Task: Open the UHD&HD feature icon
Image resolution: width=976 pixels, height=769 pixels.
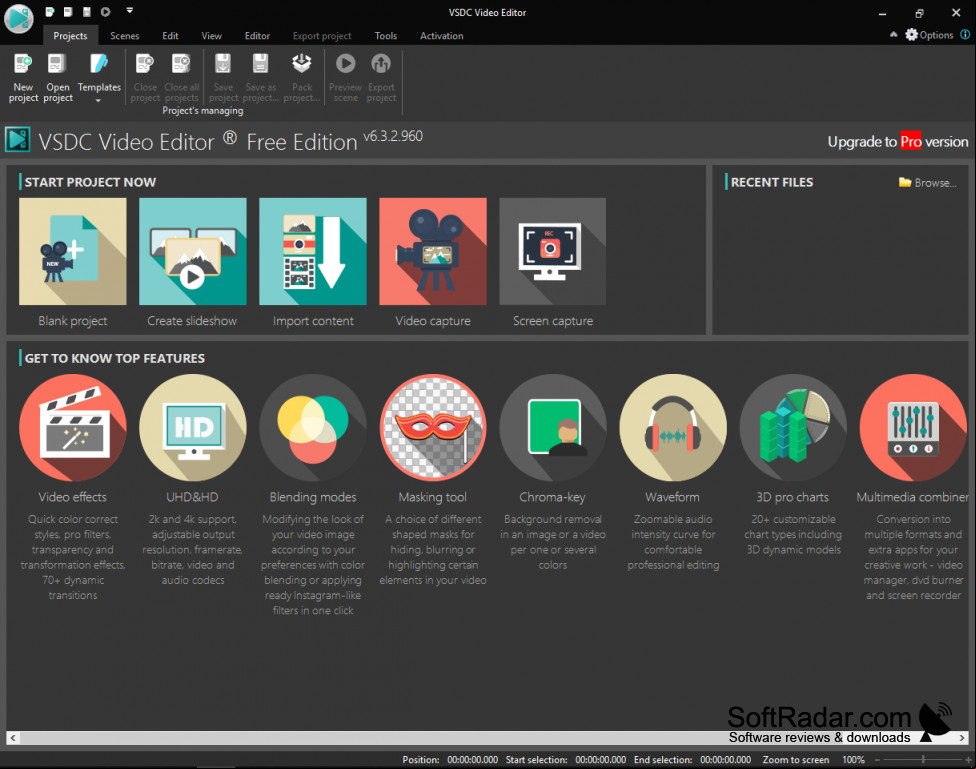Action: pos(193,428)
